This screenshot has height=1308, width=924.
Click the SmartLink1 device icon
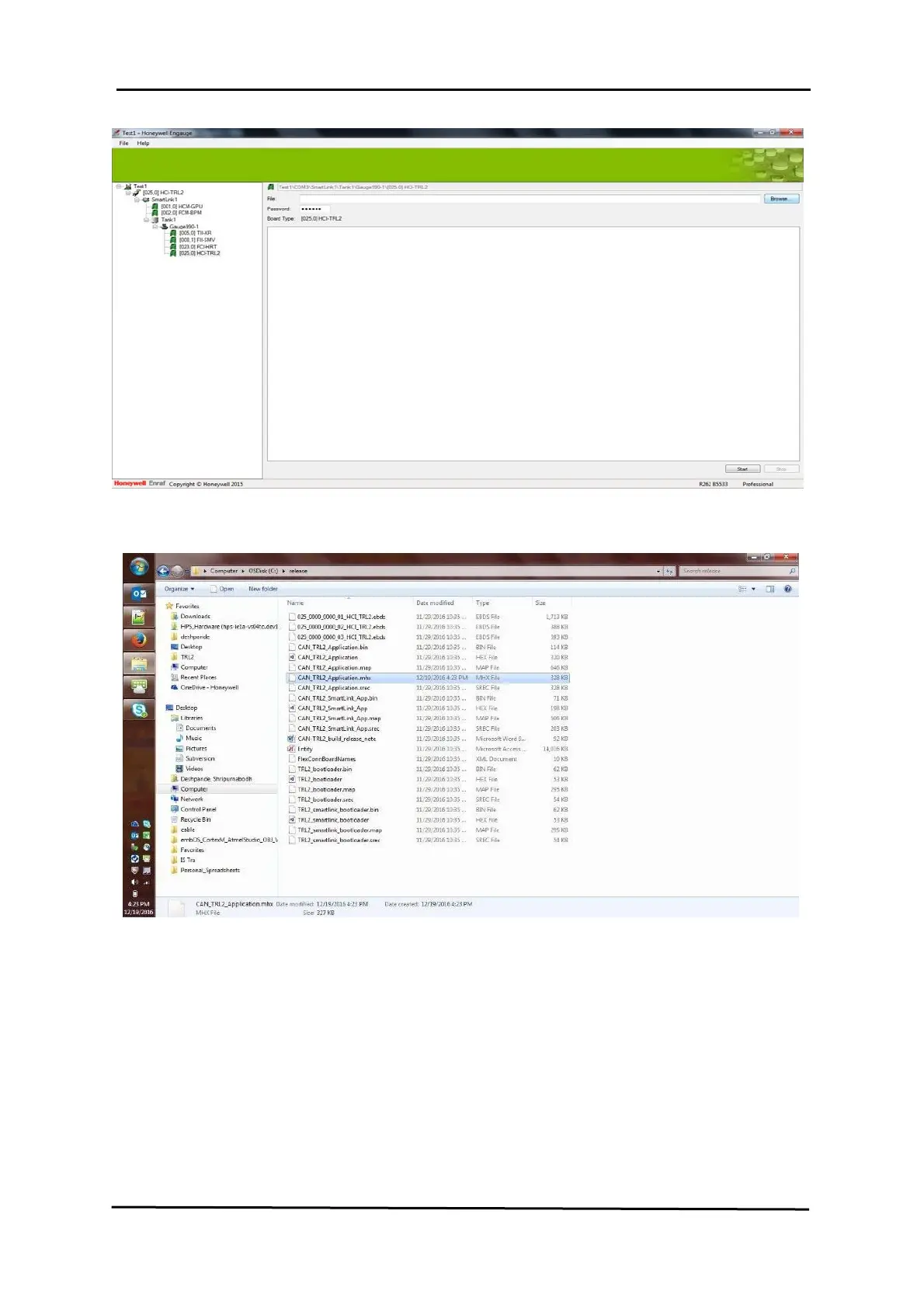(x=146, y=200)
